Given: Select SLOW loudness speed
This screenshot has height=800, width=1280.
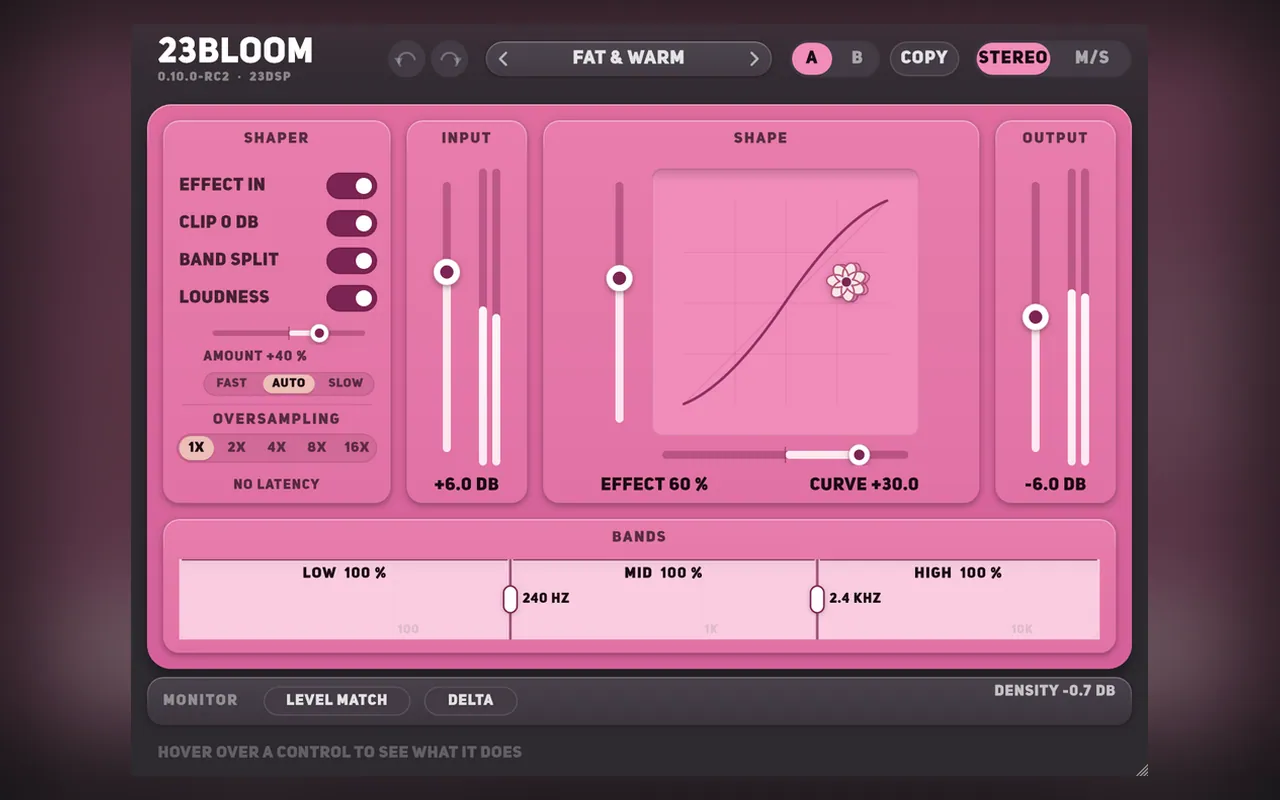Looking at the screenshot, I should [x=346, y=383].
